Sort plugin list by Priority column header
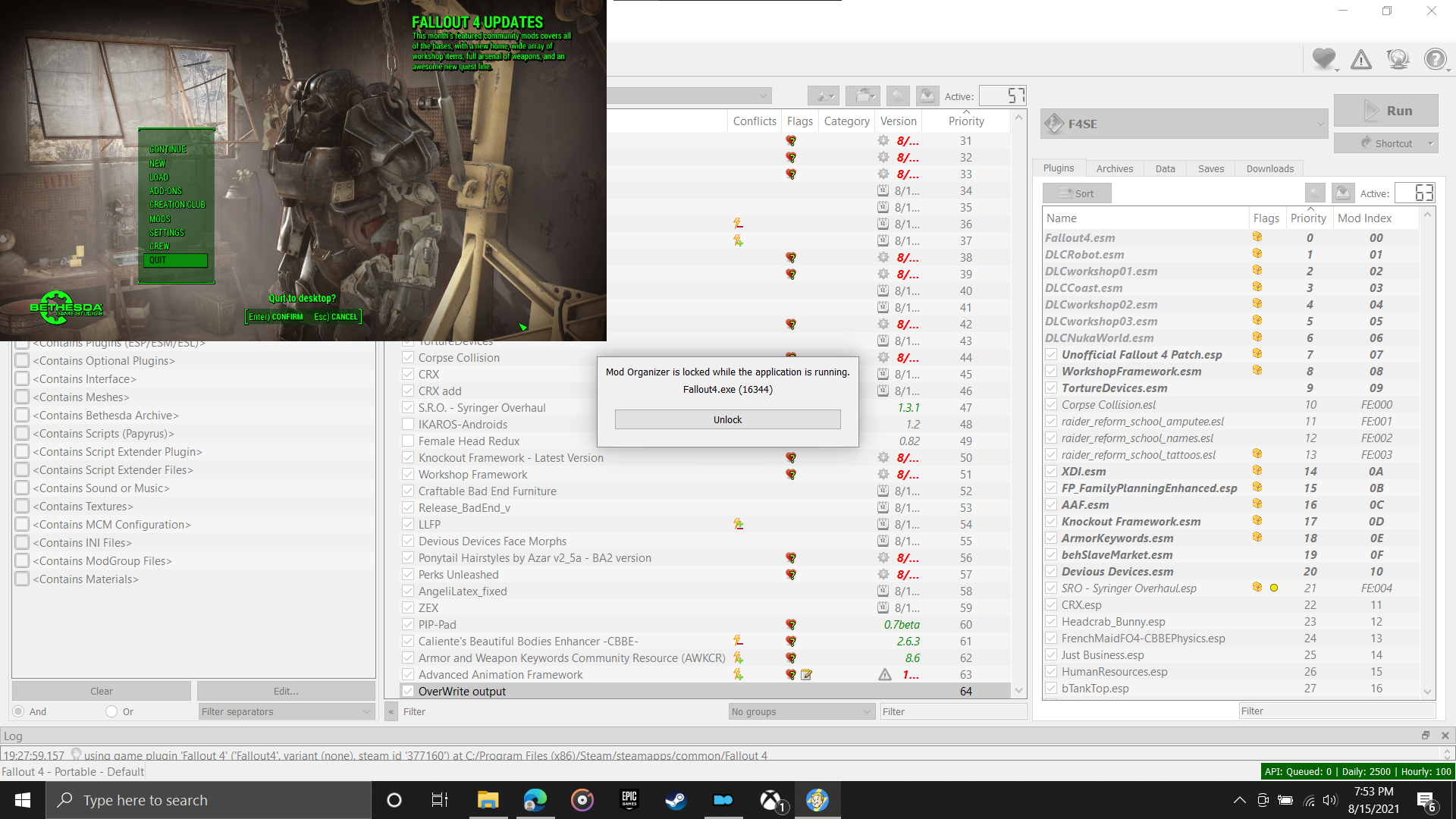 pyautogui.click(x=1308, y=218)
